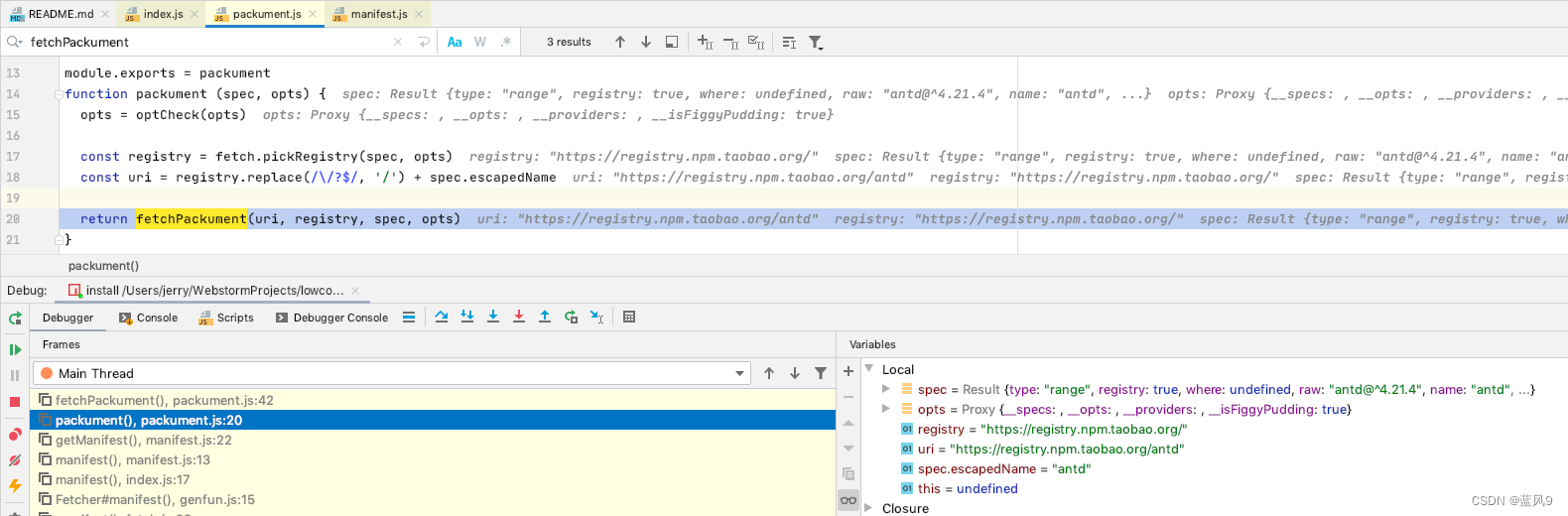Expand the Closure variables group
This screenshot has height=516, width=1568.
coord(869,508)
